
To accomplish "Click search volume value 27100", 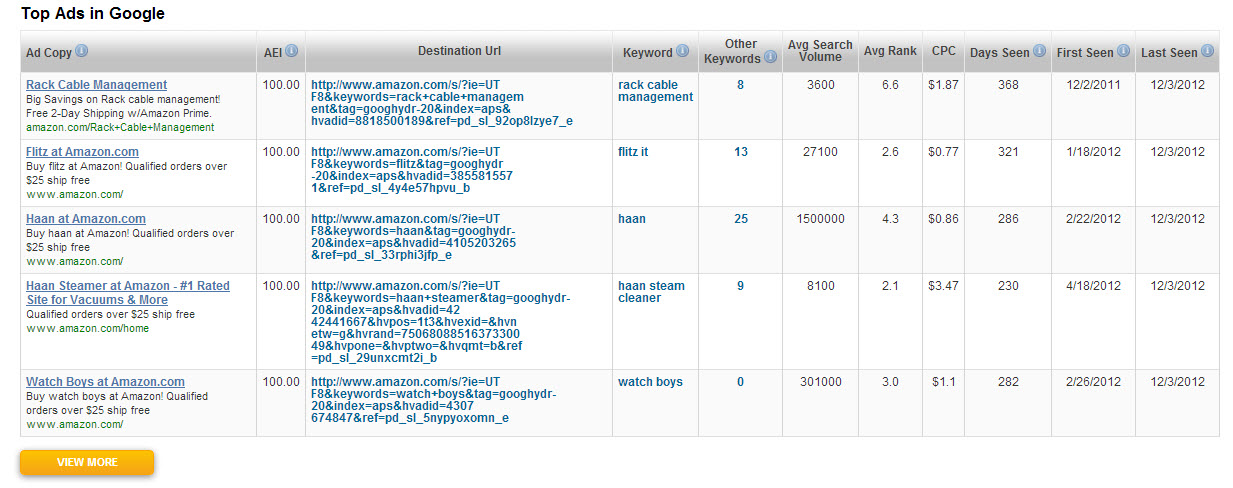I will coord(820,152).
